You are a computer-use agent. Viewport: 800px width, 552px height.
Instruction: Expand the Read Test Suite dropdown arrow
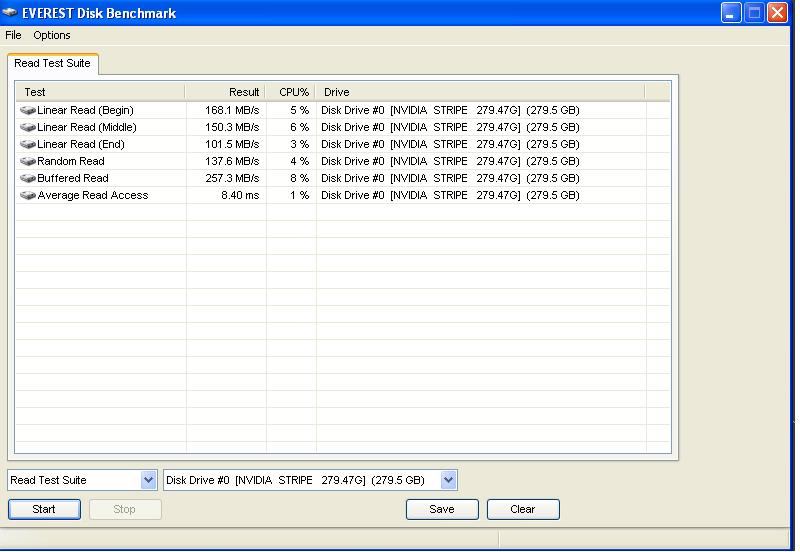(148, 480)
